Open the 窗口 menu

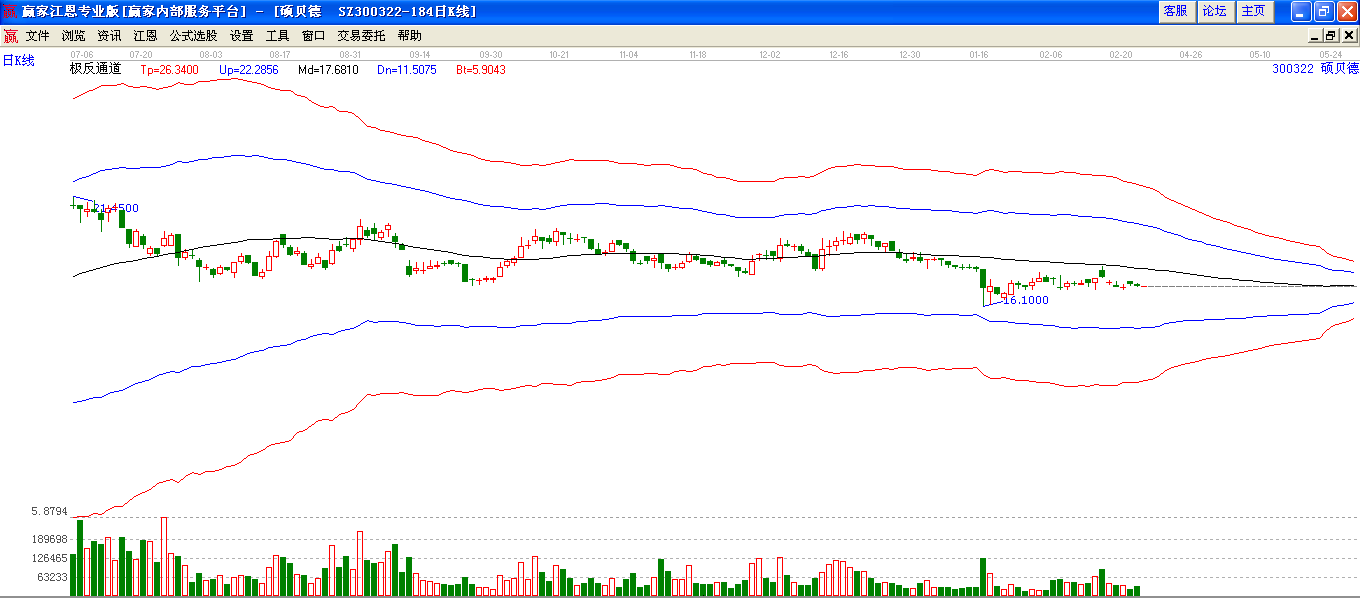pyautogui.click(x=313, y=36)
